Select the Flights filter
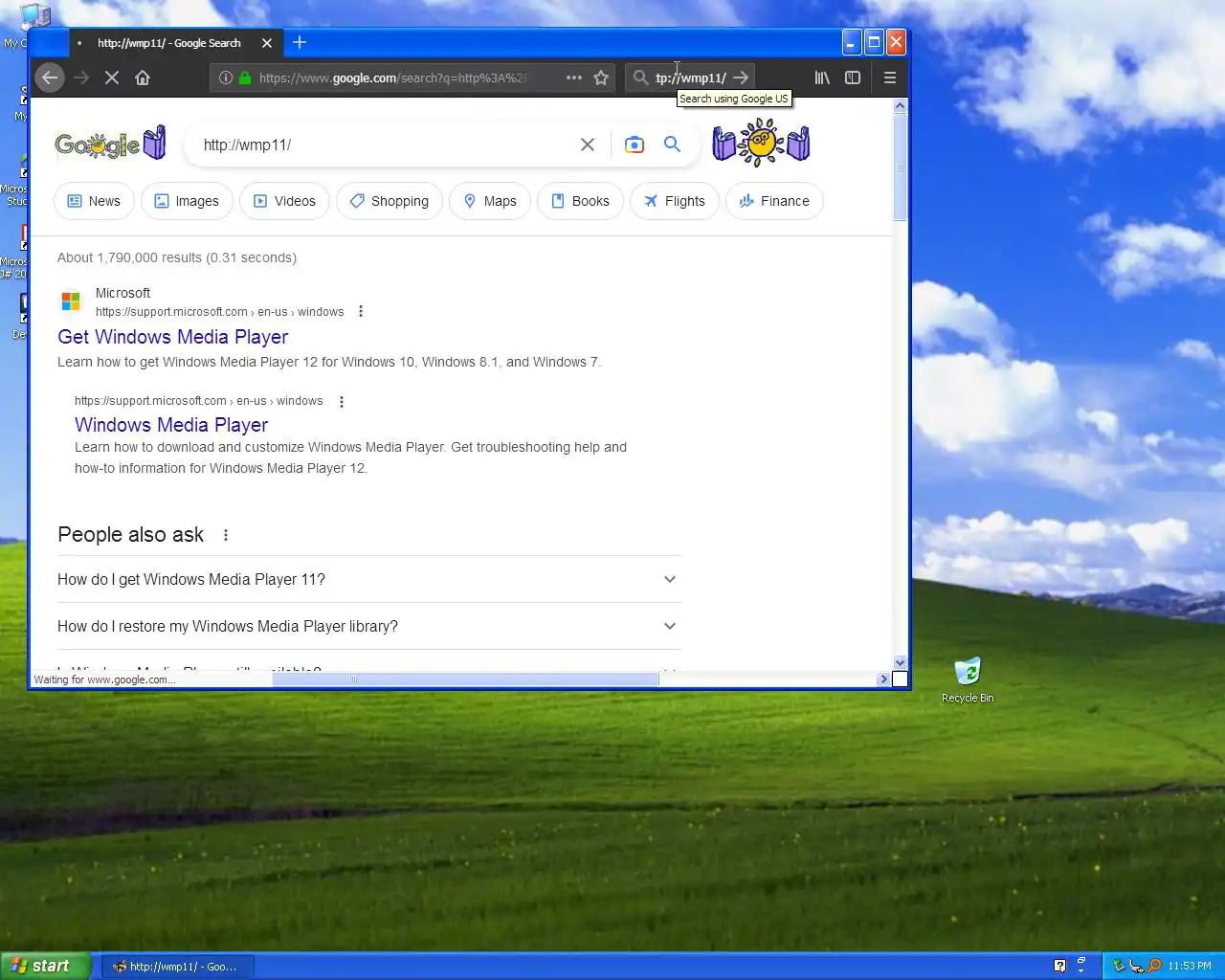This screenshot has width=1225, height=980. coord(674,201)
